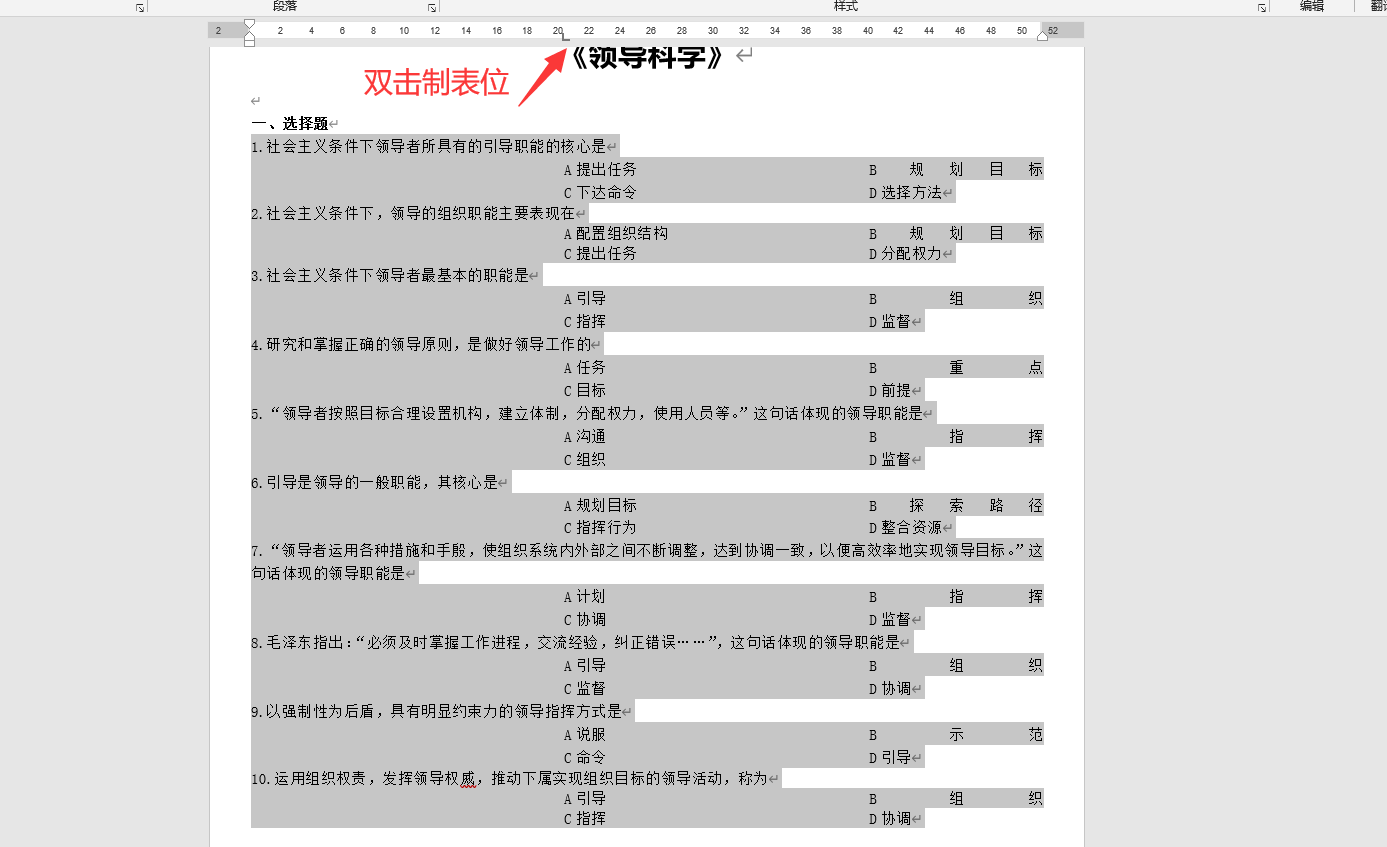
Task: Click the left tab stop on the ruler
Action: coord(566,37)
